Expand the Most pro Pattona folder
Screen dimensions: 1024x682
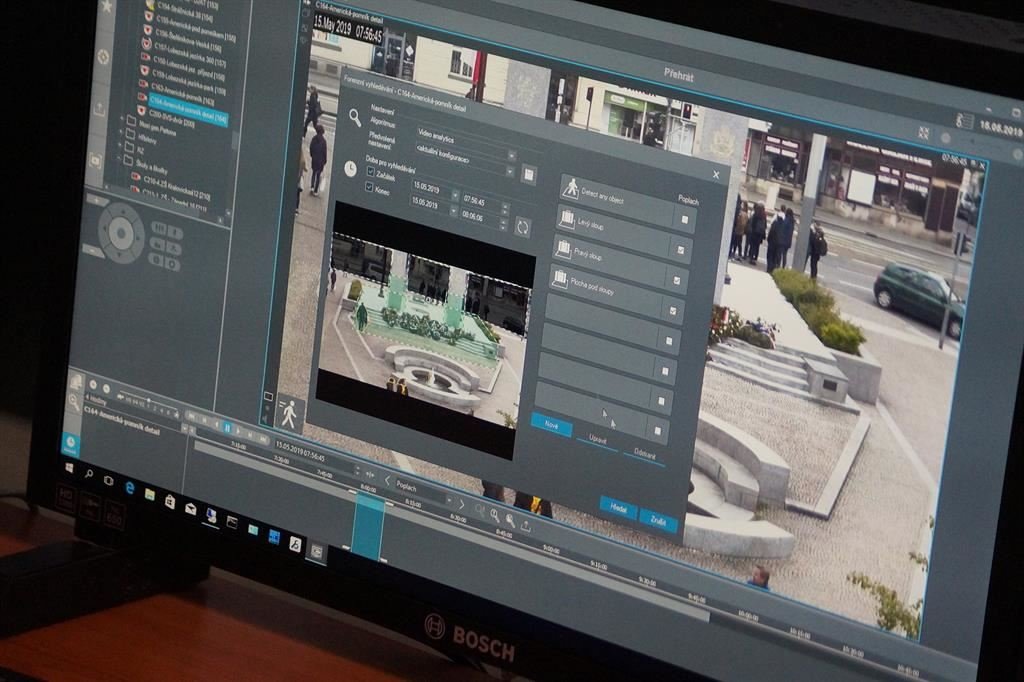click(x=123, y=120)
